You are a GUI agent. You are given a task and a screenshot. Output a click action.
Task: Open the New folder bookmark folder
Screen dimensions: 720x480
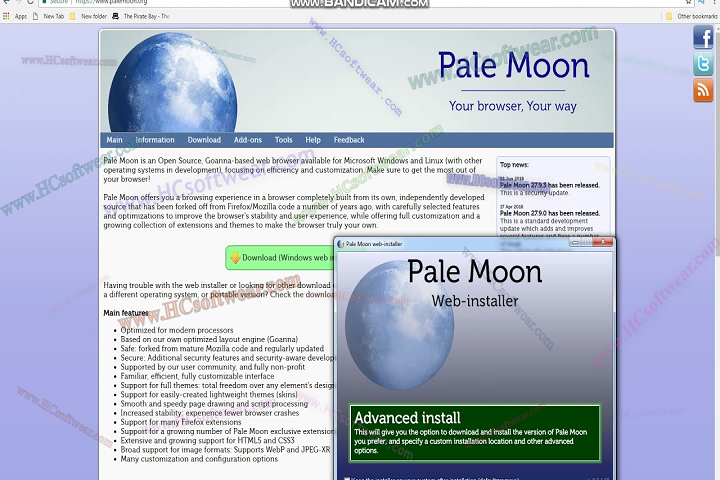(88, 16)
